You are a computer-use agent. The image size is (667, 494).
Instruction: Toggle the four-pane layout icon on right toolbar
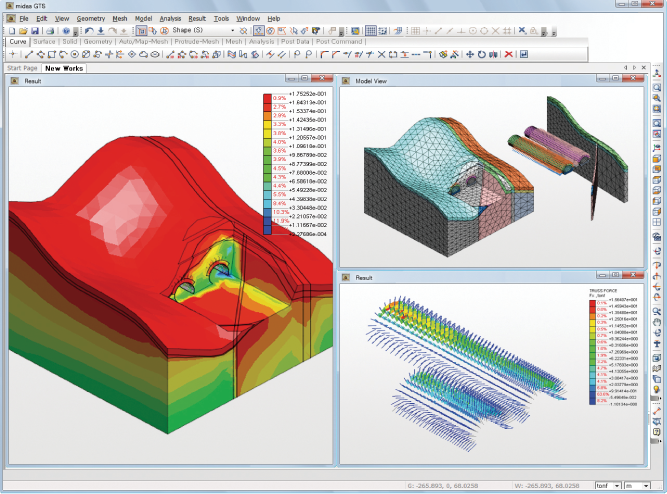657,222
